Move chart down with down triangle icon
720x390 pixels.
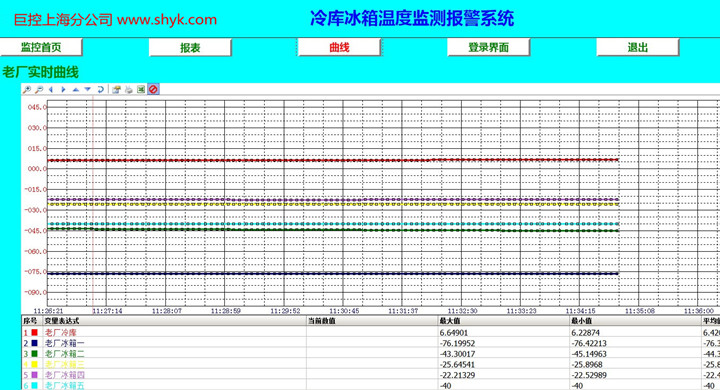pyautogui.click(x=88, y=90)
